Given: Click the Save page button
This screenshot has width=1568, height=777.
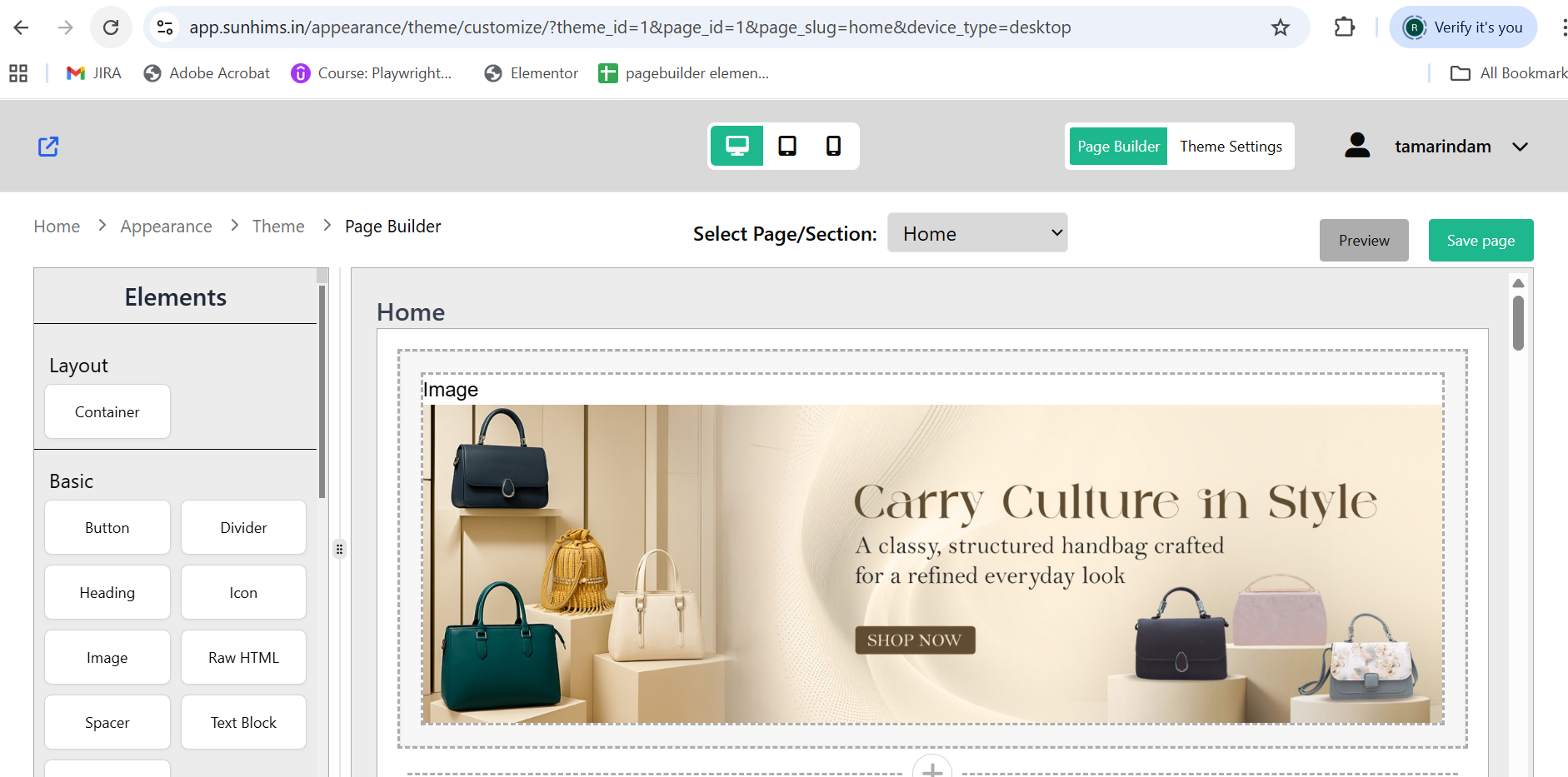Looking at the screenshot, I should pyautogui.click(x=1481, y=241).
